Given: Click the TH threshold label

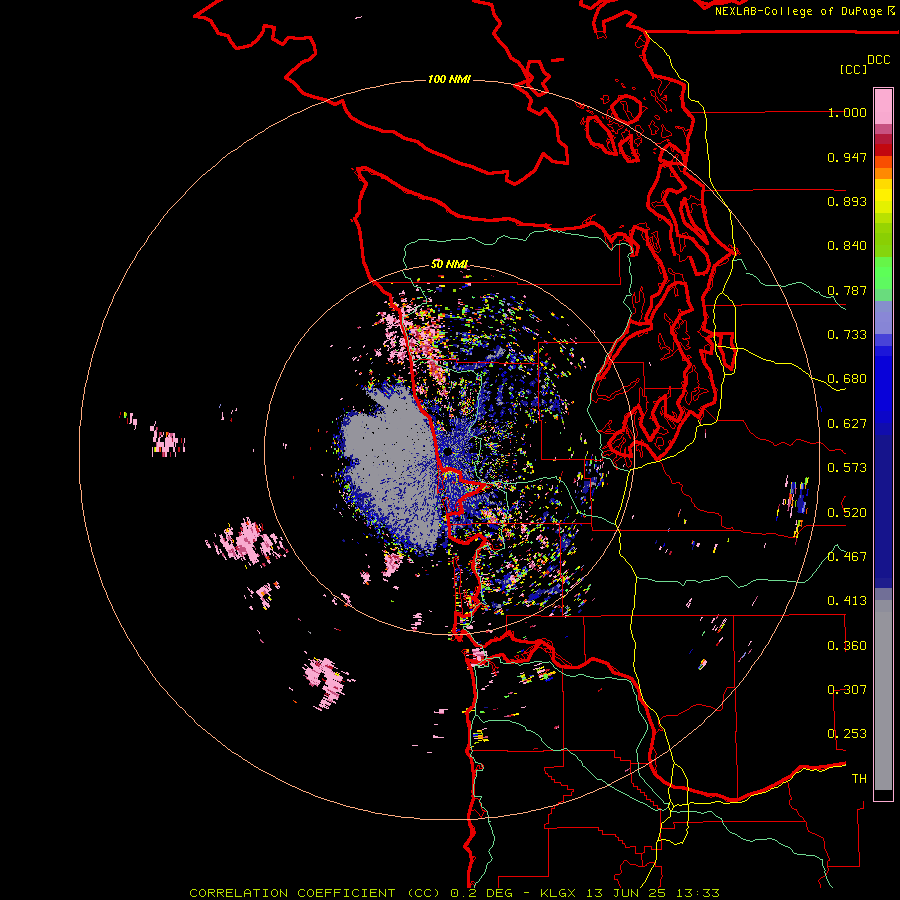Looking at the screenshot, I should (859, 779).
